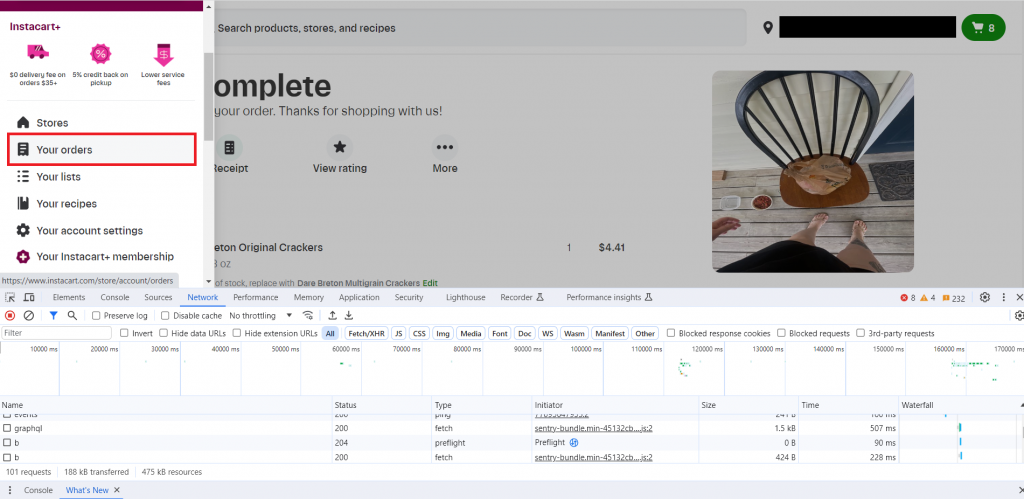The height and width of the screenshot is (499, 1024).
Task: Filter requests by JS
Action: 399,333
